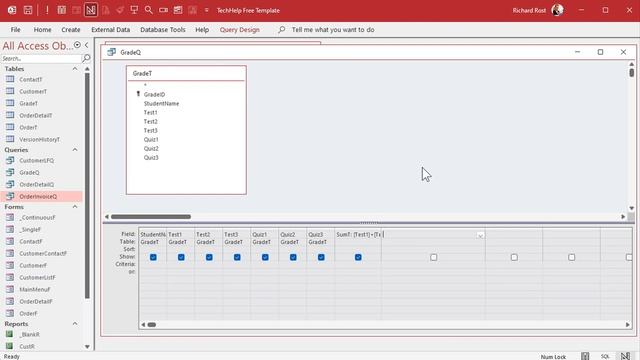640x360 pixels.
Task: Collapse the navigation pane with the shutter arrow
Action: [x=87, y=45]
